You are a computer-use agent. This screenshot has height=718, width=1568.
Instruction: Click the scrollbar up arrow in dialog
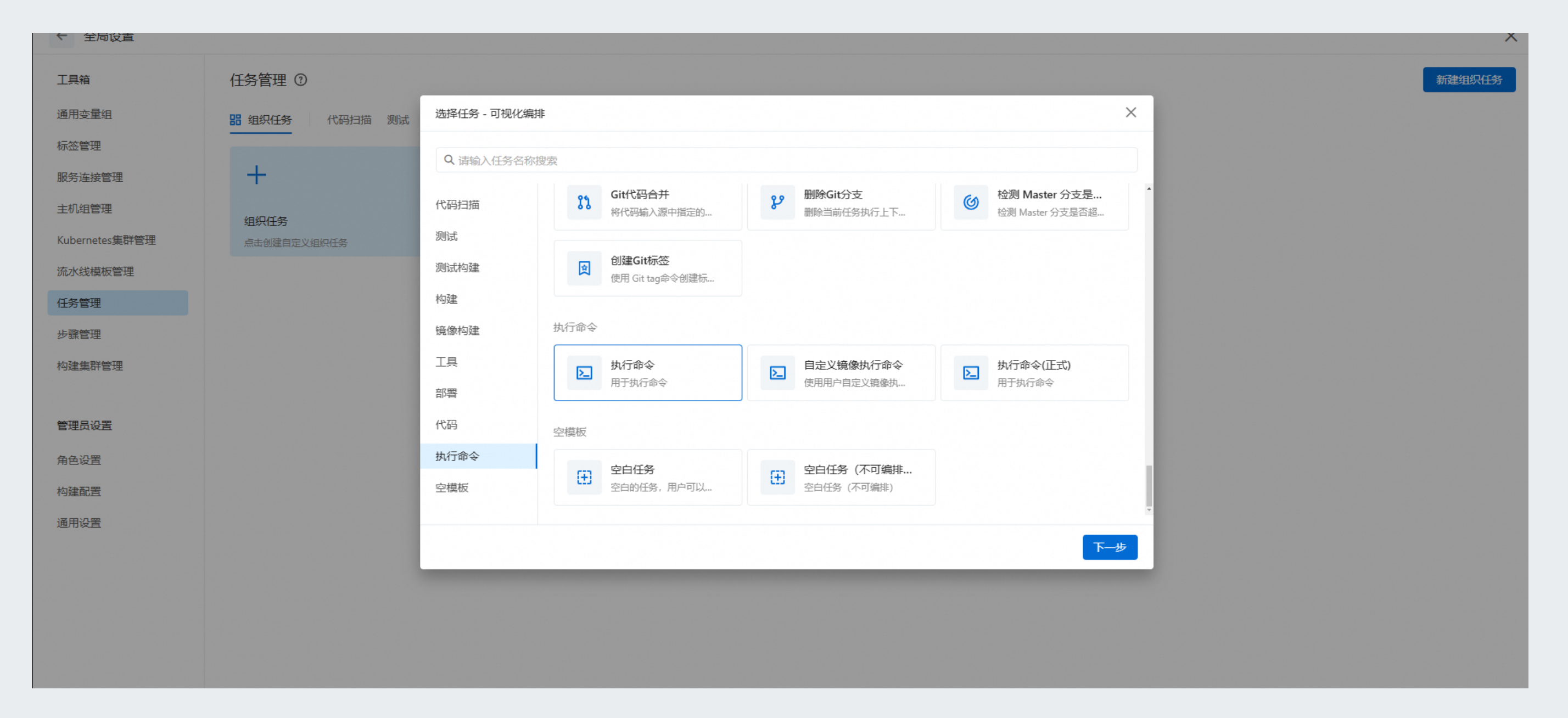[1149, 189]
